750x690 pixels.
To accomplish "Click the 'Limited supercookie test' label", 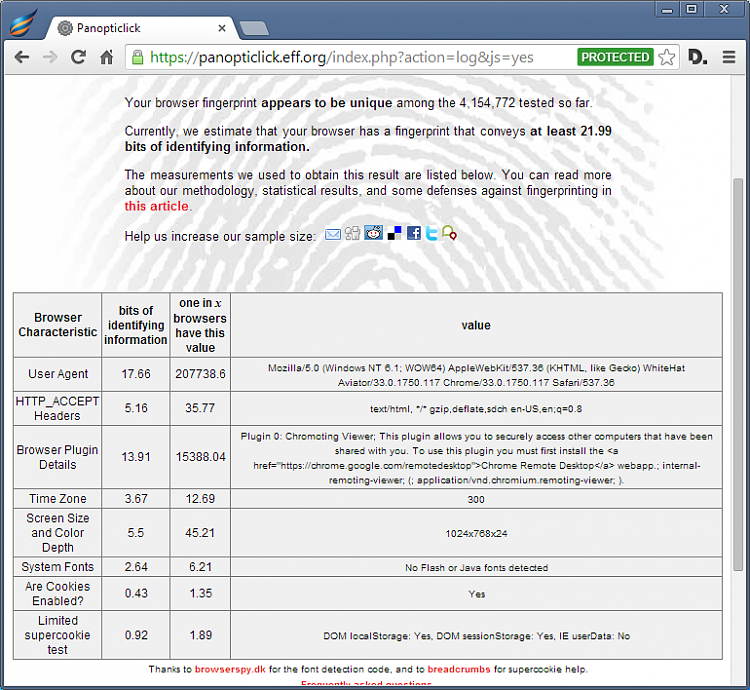I will point(57,635).
